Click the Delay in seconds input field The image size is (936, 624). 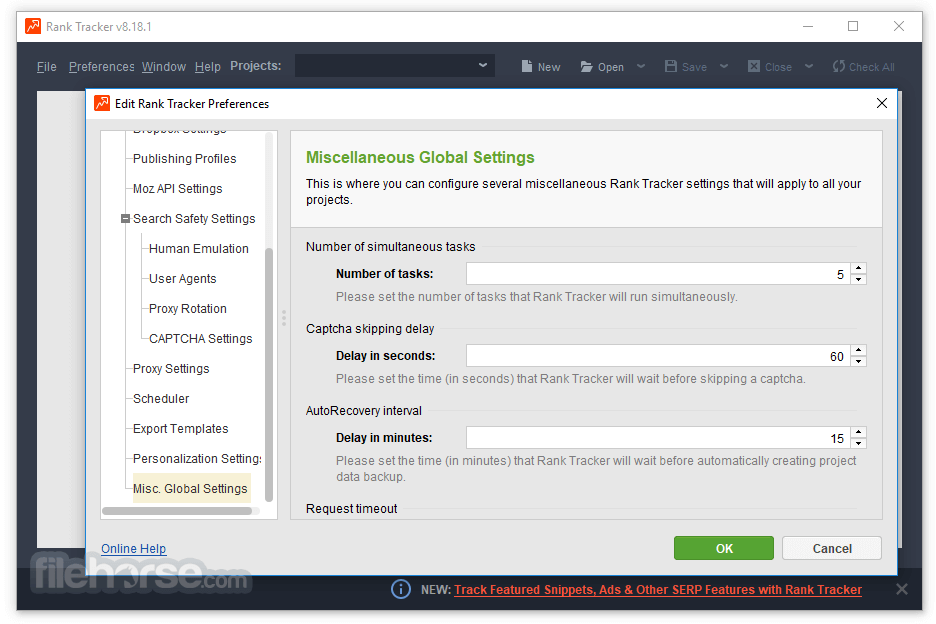click(x=658, y=356)
